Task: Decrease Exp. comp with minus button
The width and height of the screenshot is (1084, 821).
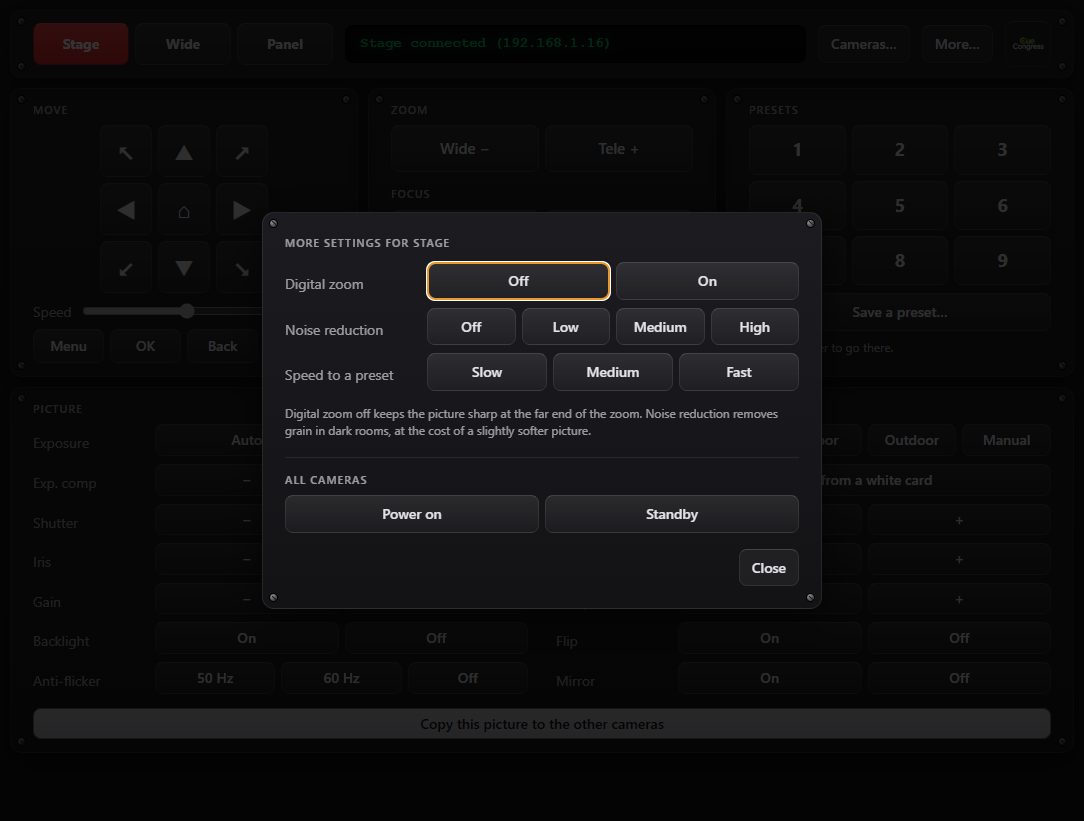Action: [209, 480]
